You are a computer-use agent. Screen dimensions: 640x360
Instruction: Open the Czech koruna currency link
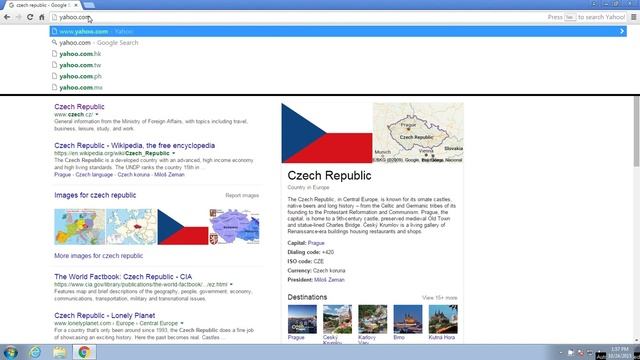click(329, 271)
